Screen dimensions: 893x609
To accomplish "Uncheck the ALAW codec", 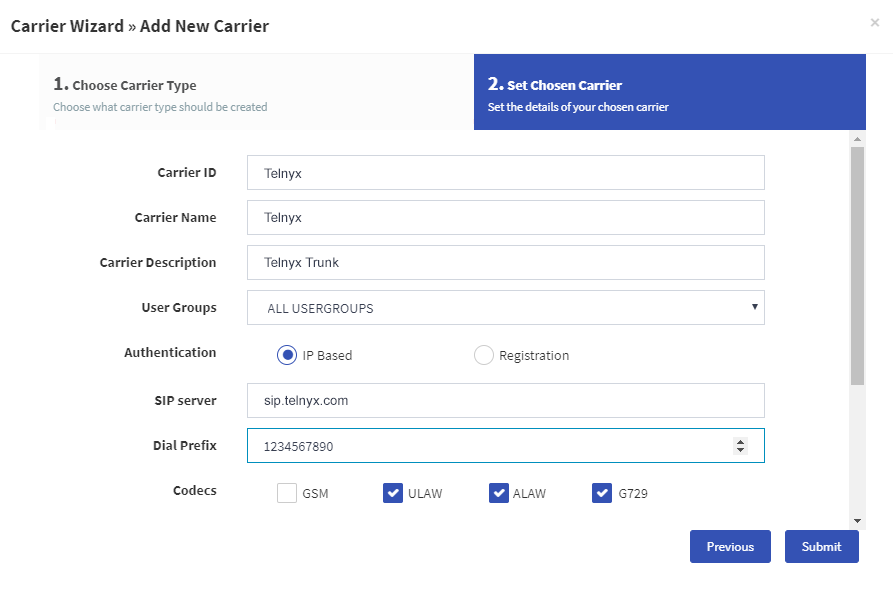I will tap(499, 493).
